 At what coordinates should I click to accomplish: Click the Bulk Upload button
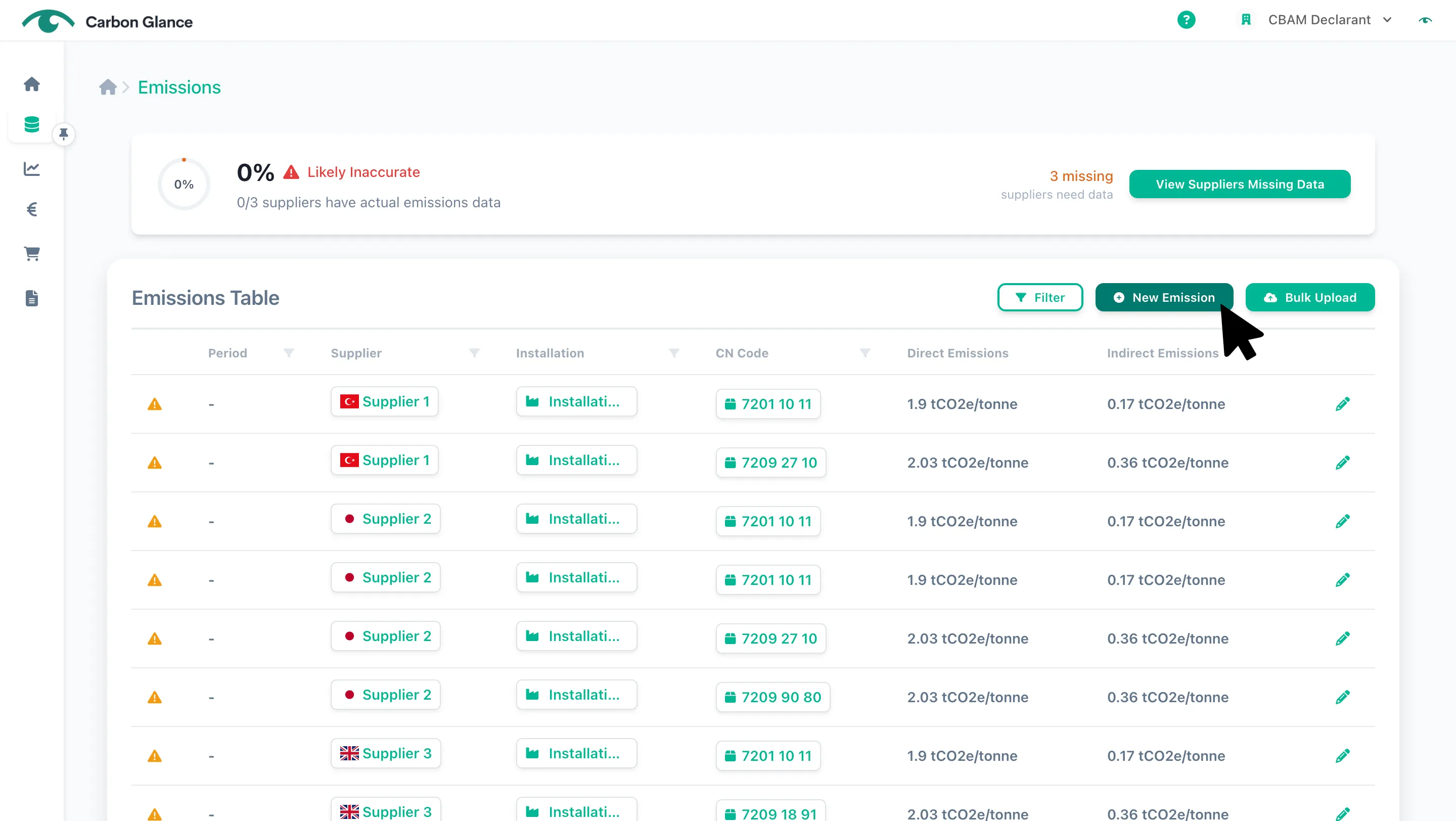pyautogui.click(x=1309, y=297)
